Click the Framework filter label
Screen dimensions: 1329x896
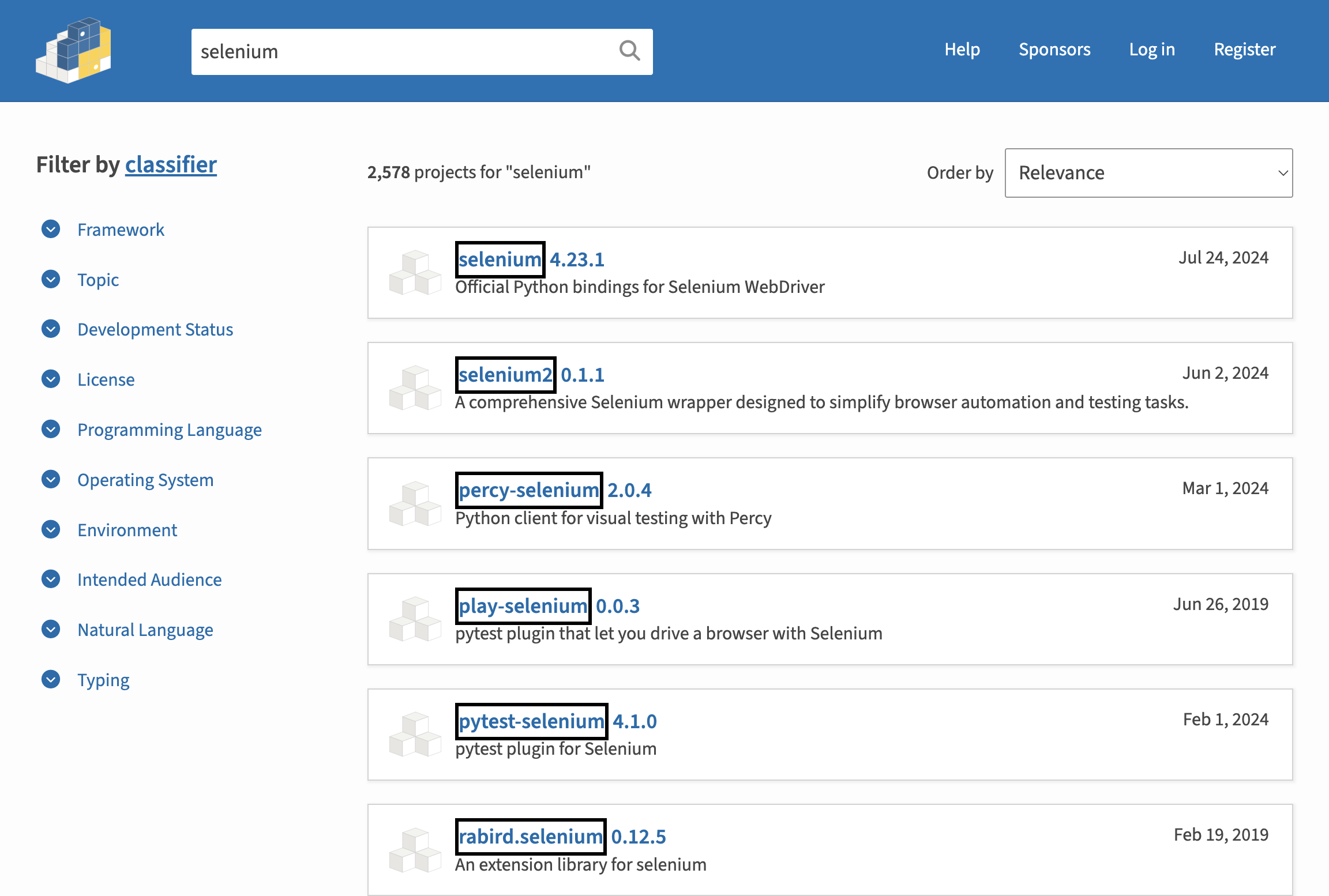[x=121, y=229]
